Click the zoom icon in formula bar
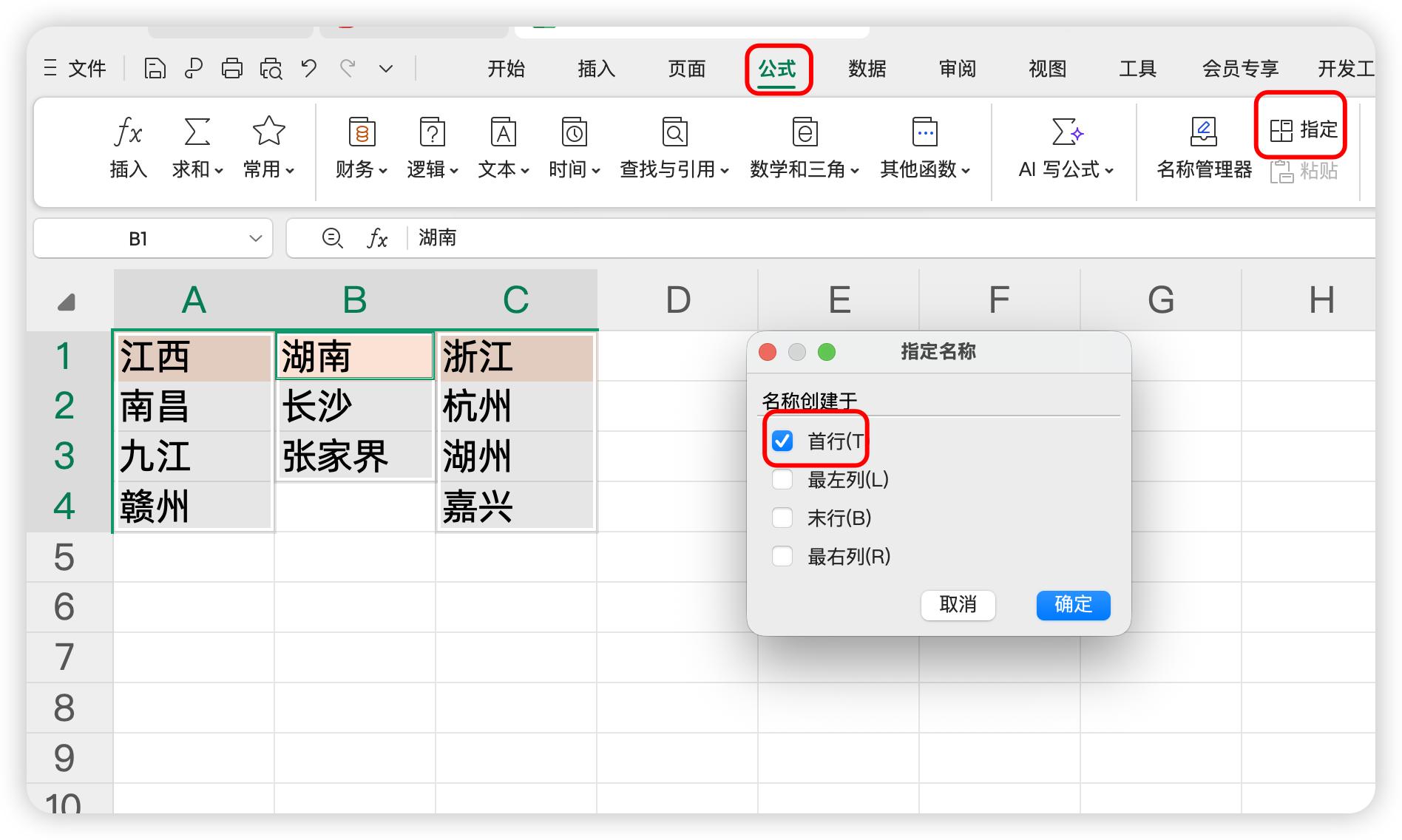 [x=332, y=238]
